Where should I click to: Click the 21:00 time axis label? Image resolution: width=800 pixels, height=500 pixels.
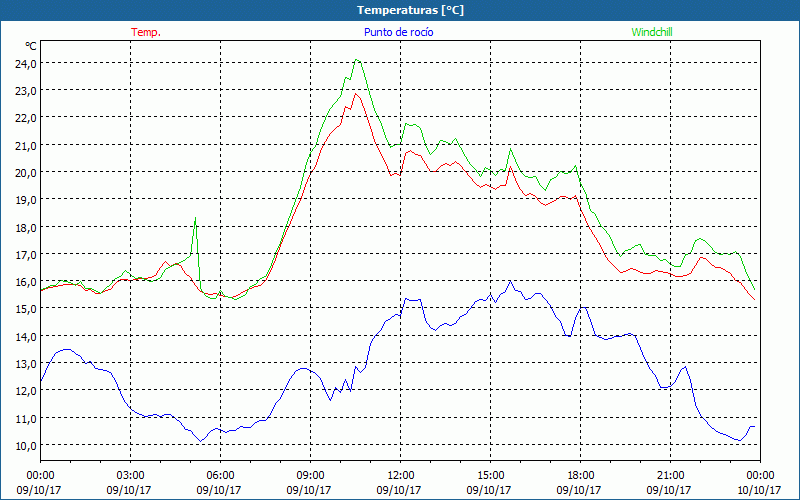(670, 476)
